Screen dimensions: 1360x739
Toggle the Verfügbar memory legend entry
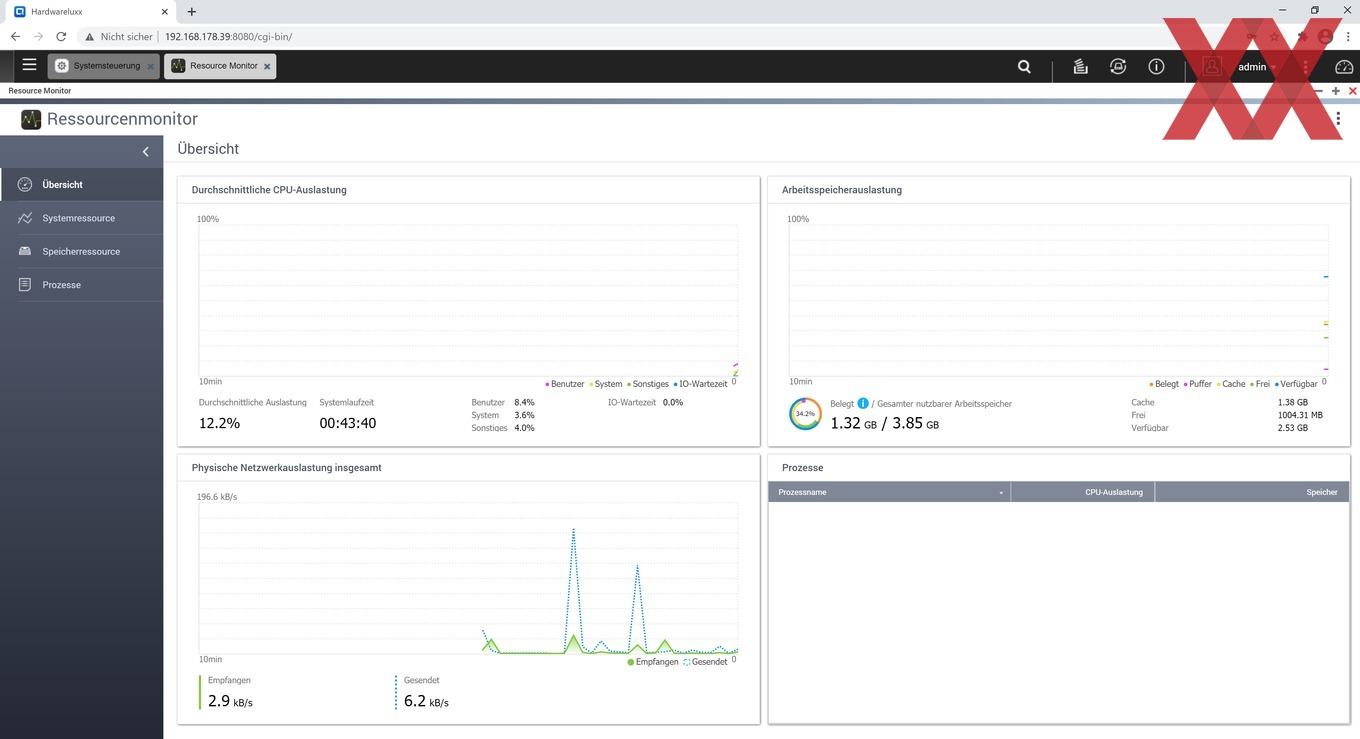pyautogui.click(x=1296, y=384)
